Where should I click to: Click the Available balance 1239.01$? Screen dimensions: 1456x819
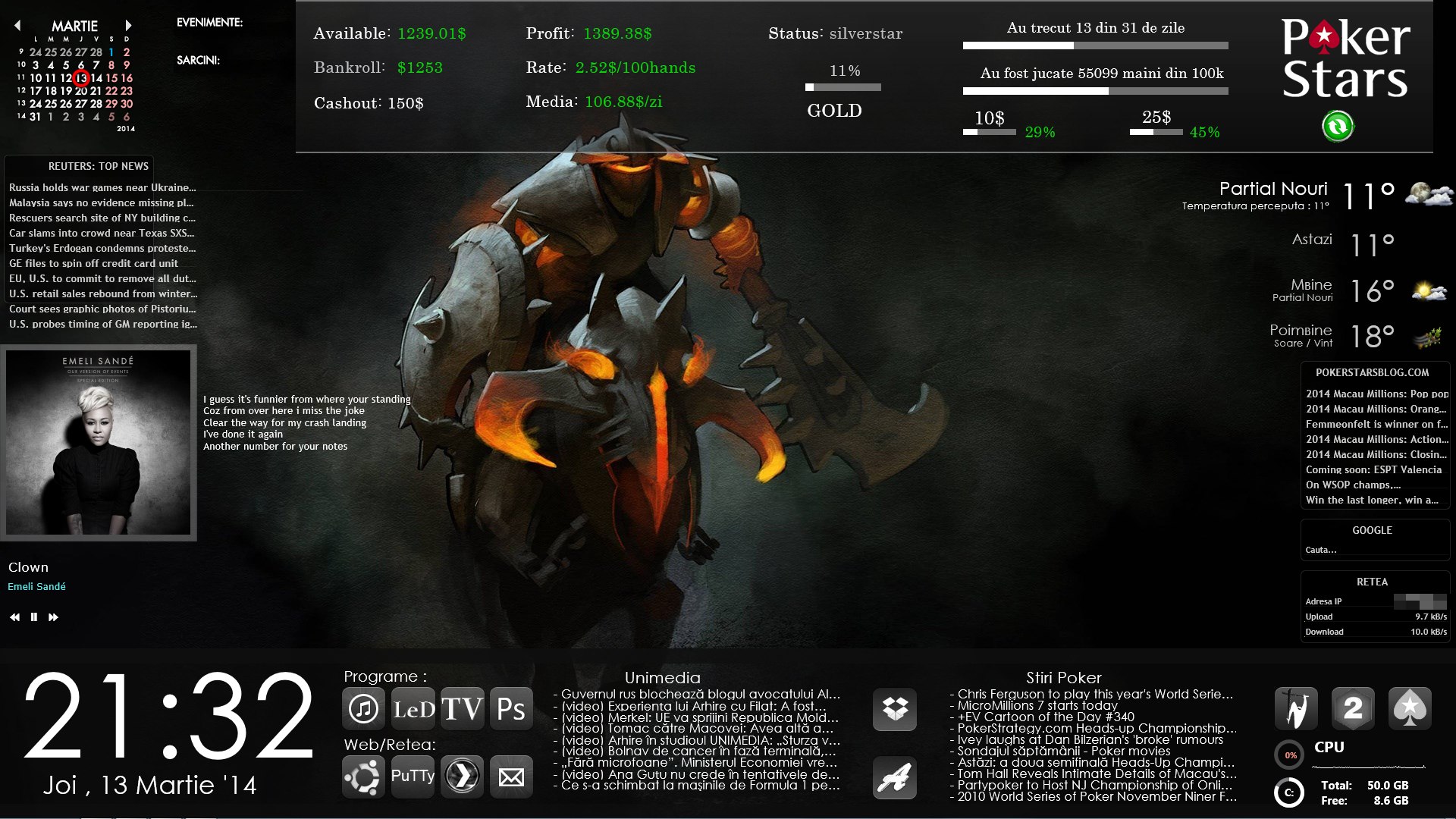tap(431, 33)
